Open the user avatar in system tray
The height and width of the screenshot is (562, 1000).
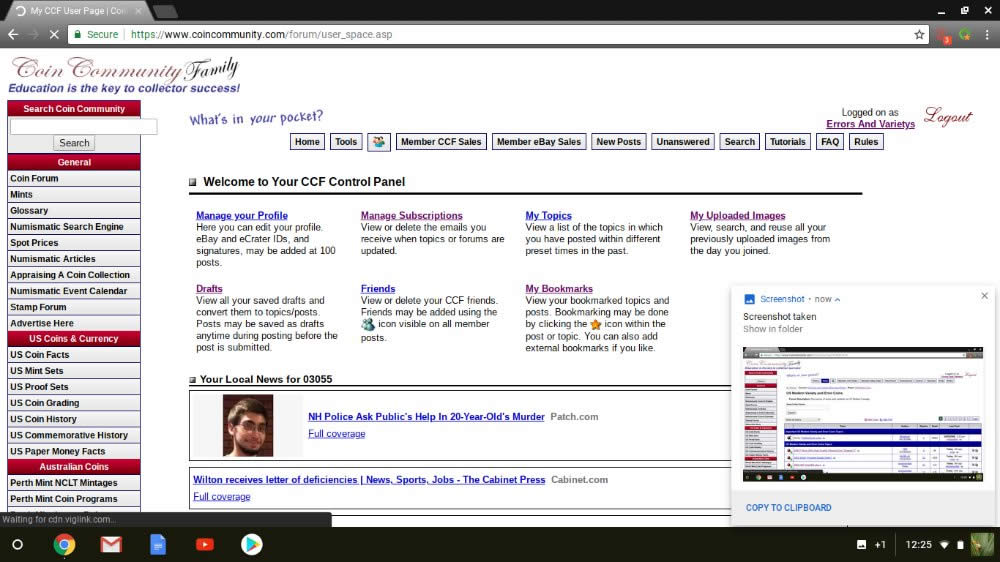tap(982, 544)
